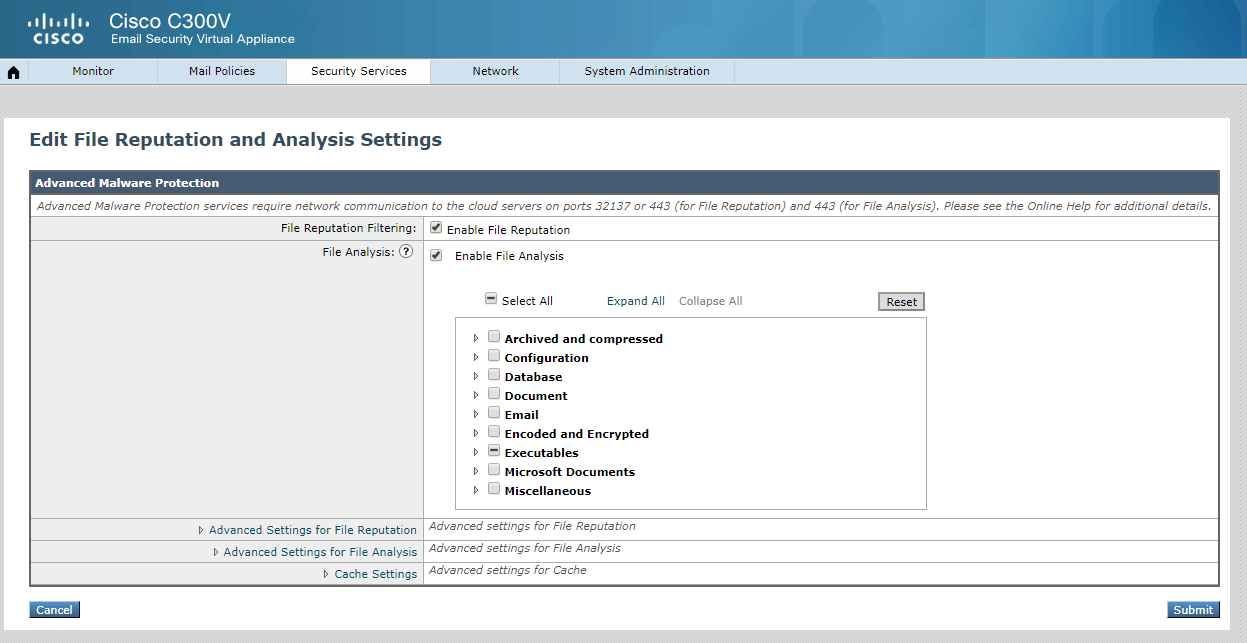Screen dimensions: 1247x643
Task: Check the Configuration file type checkbox
Action: pos(494,357)
